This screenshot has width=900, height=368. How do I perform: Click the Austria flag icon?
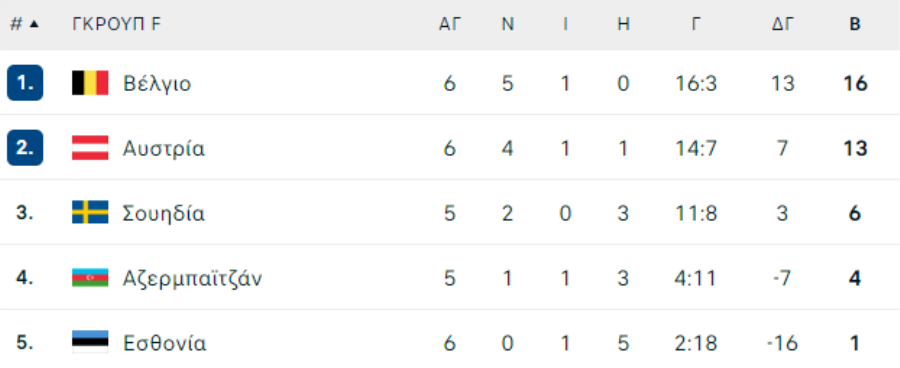coord(90,148)
